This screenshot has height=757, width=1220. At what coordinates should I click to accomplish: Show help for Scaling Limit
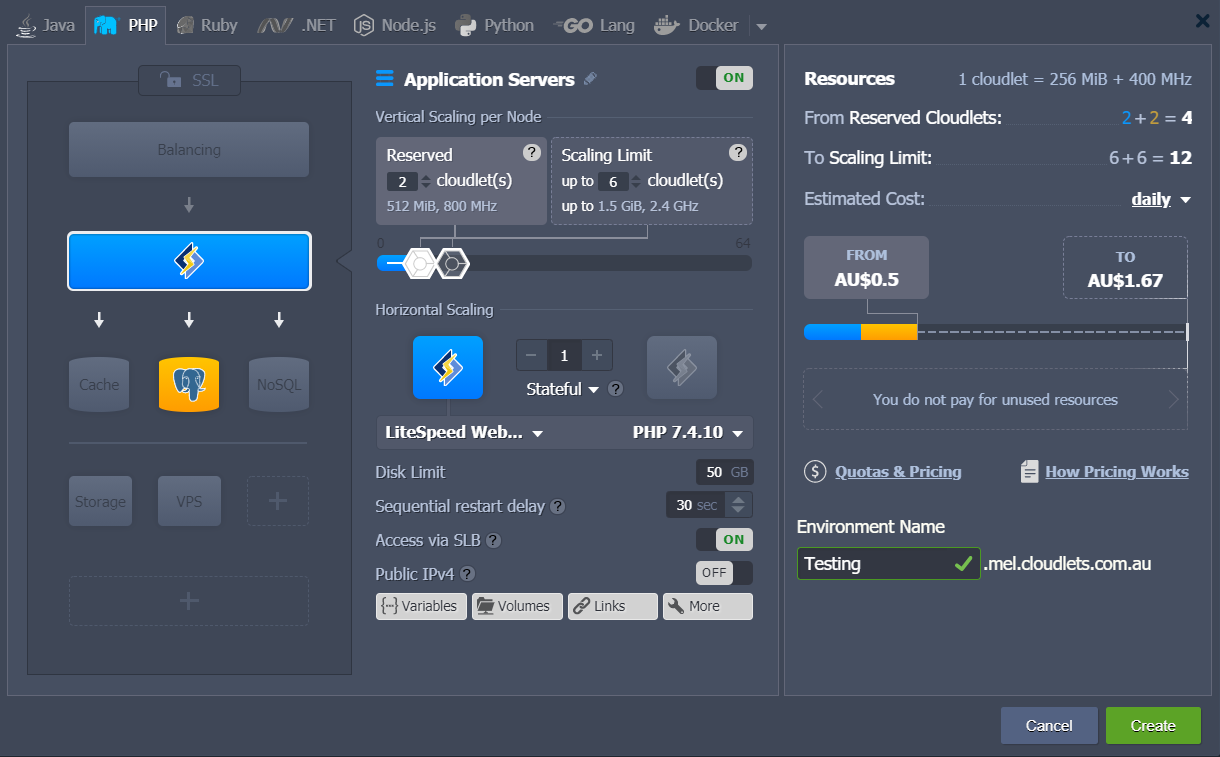click(x=738, y=152)
